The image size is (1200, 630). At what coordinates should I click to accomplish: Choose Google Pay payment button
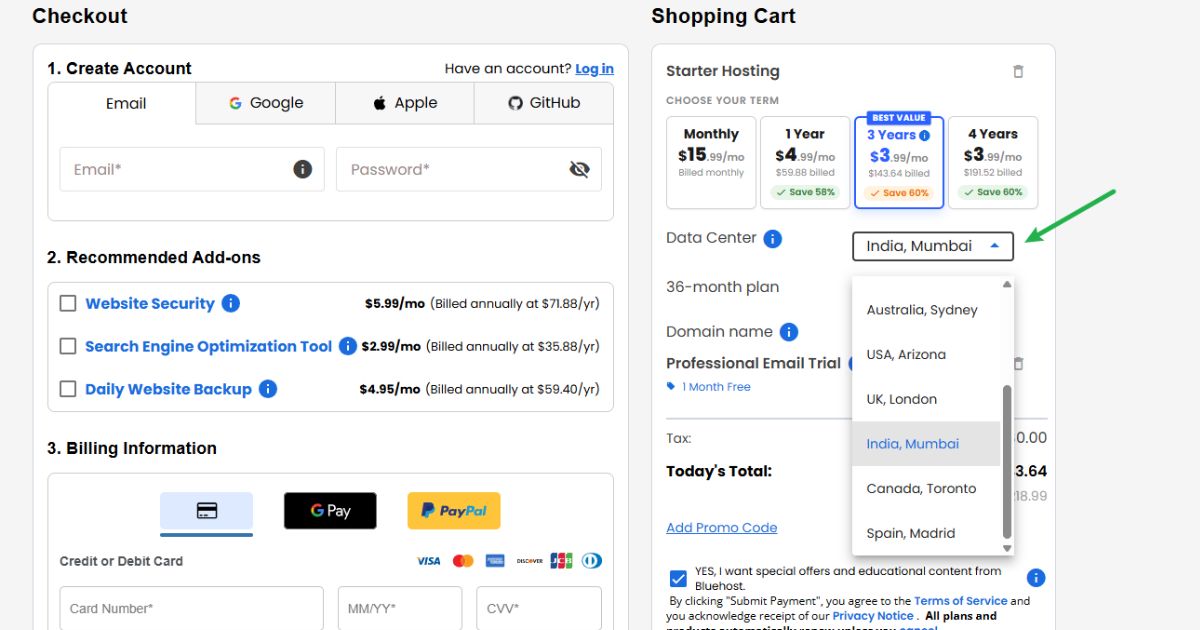pyautogui.click(x=330, y=511)
